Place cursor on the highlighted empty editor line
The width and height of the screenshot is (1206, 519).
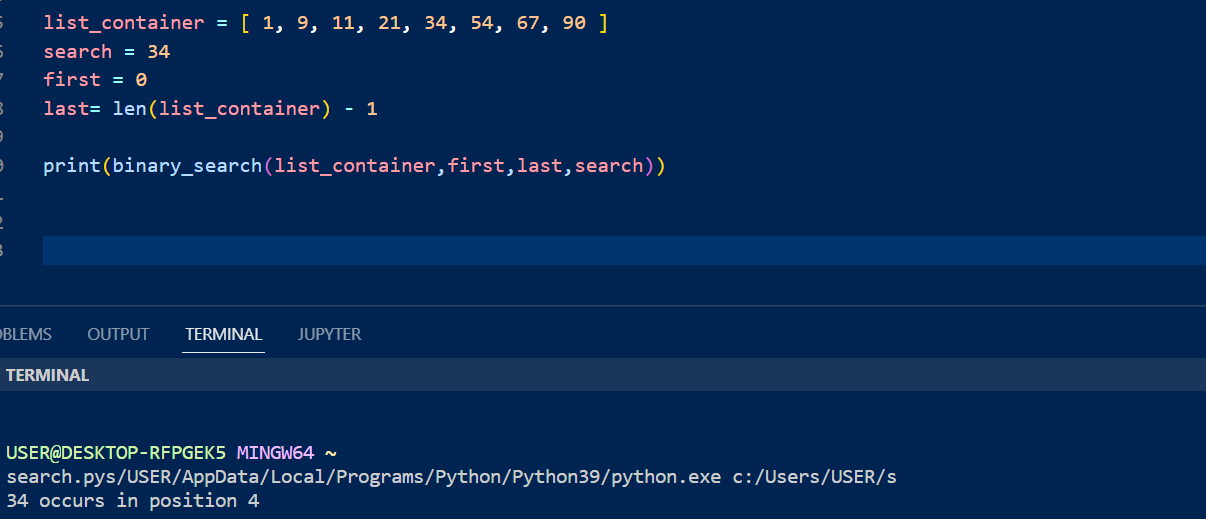[x=600, y=250]
